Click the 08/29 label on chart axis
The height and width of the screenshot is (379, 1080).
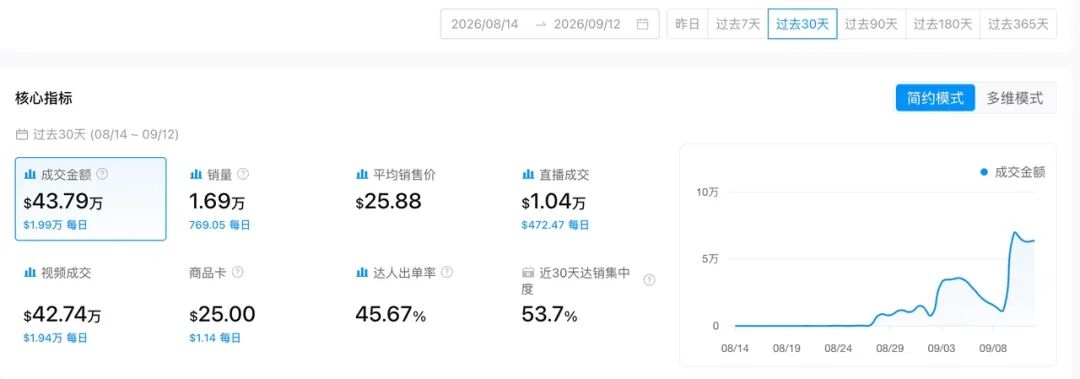click(x=889, y=348)
